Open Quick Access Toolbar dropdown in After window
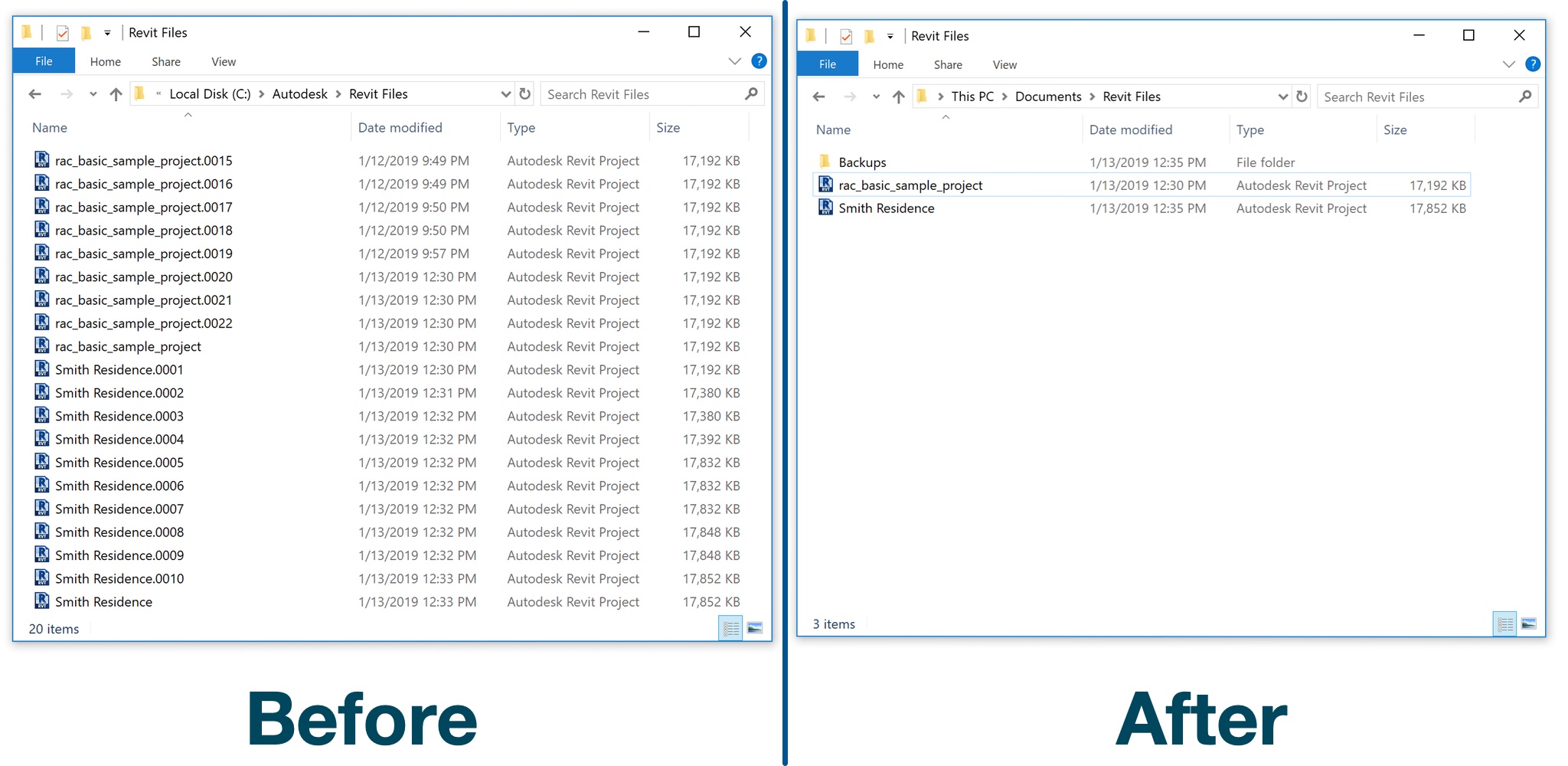The height and width of the screenshot is (766, 1568). 890,36
